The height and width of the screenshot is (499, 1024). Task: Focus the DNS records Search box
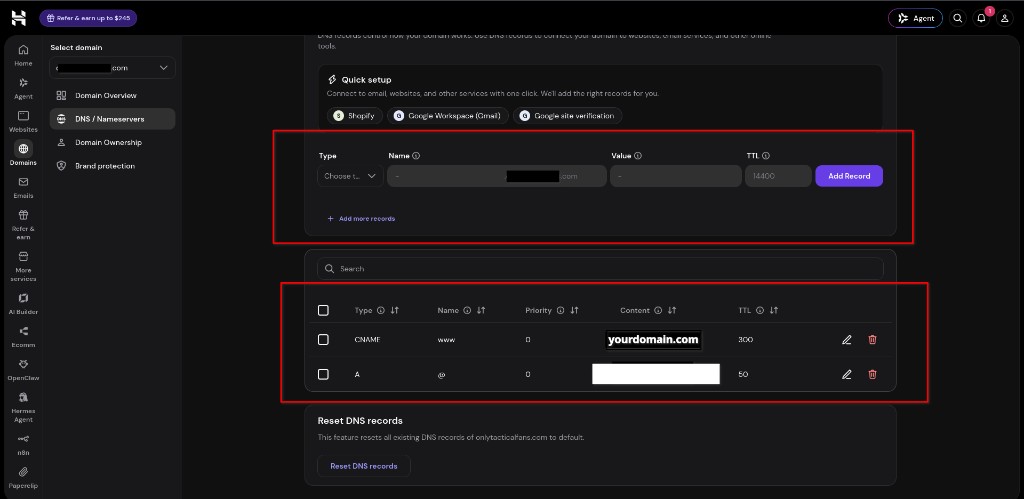click(600, 268)
